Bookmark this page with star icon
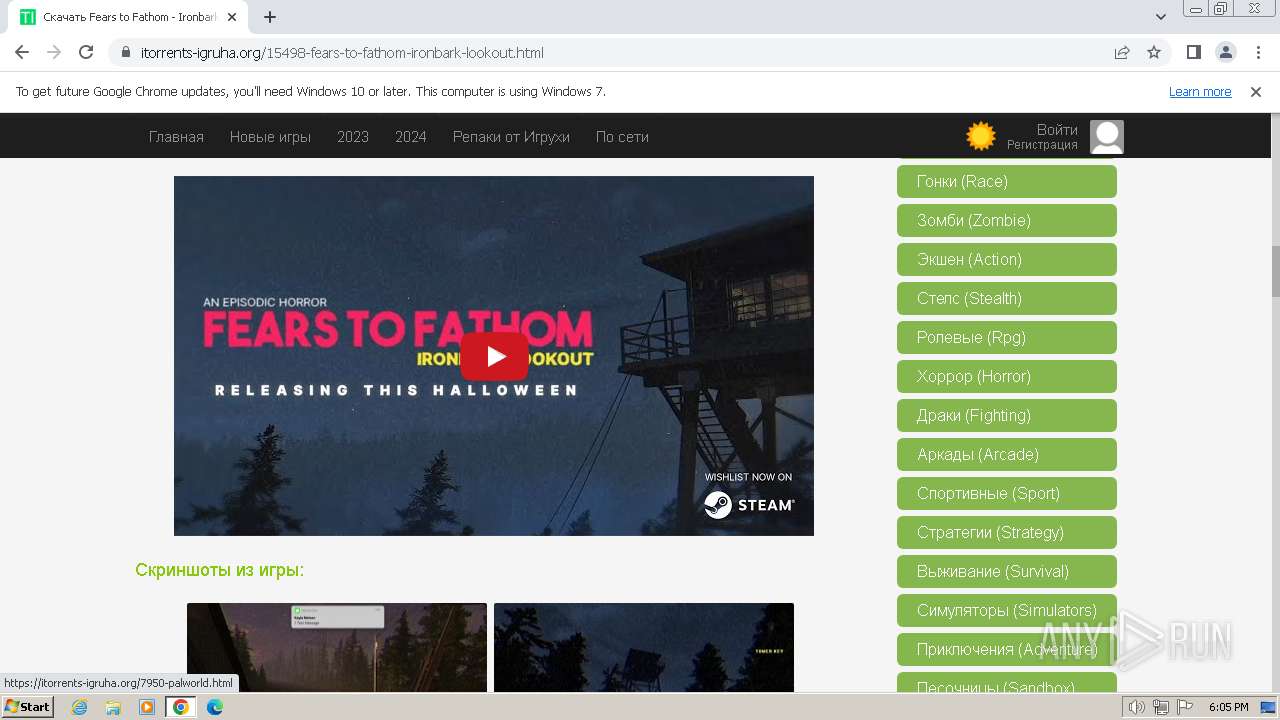The height and width of the screenshot is (720, 1280). point(1154,52)
